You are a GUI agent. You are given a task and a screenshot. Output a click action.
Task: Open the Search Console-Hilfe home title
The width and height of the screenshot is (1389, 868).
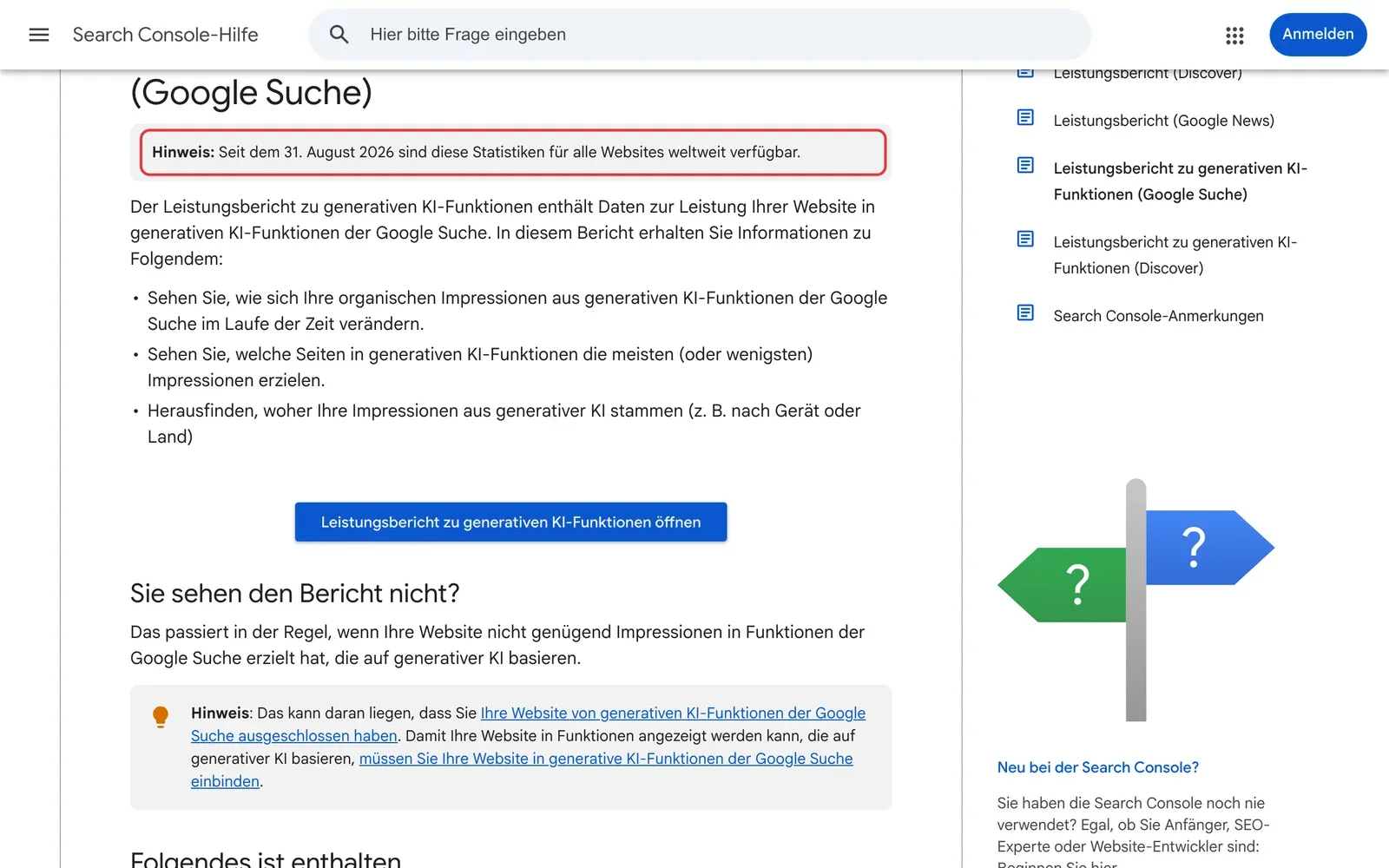click(166, 35)
